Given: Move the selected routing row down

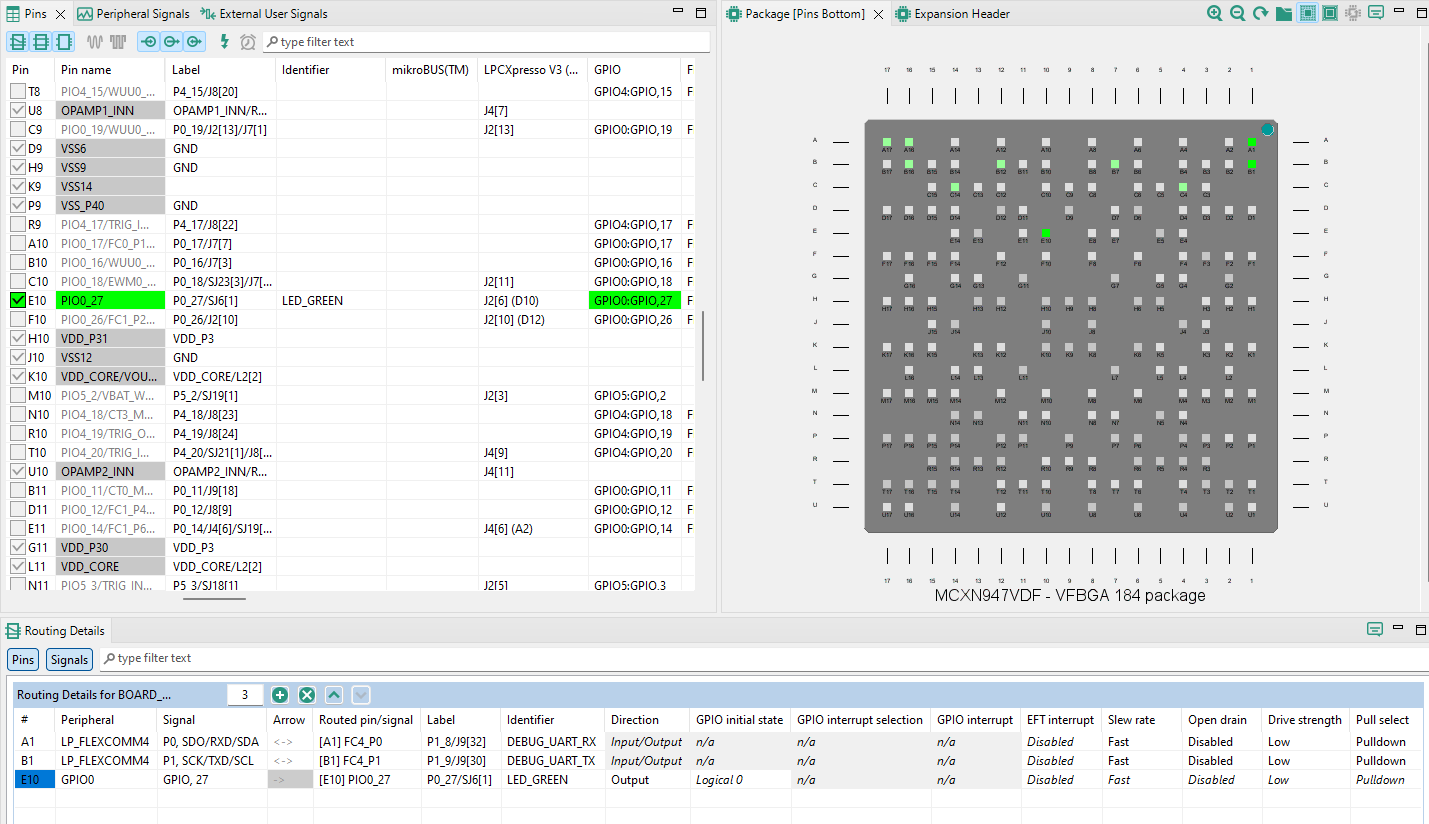Looking at the screenshot, I should [361, 694].
